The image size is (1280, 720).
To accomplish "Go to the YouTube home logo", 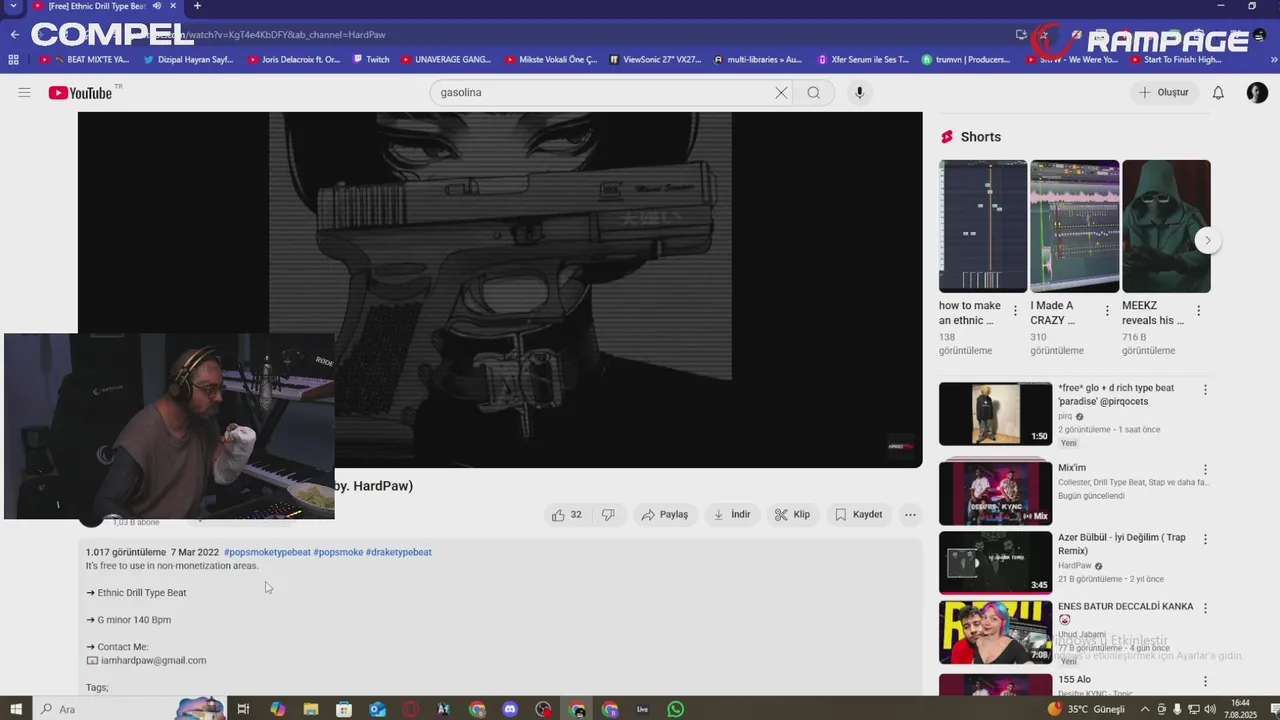I will [80, 93].
